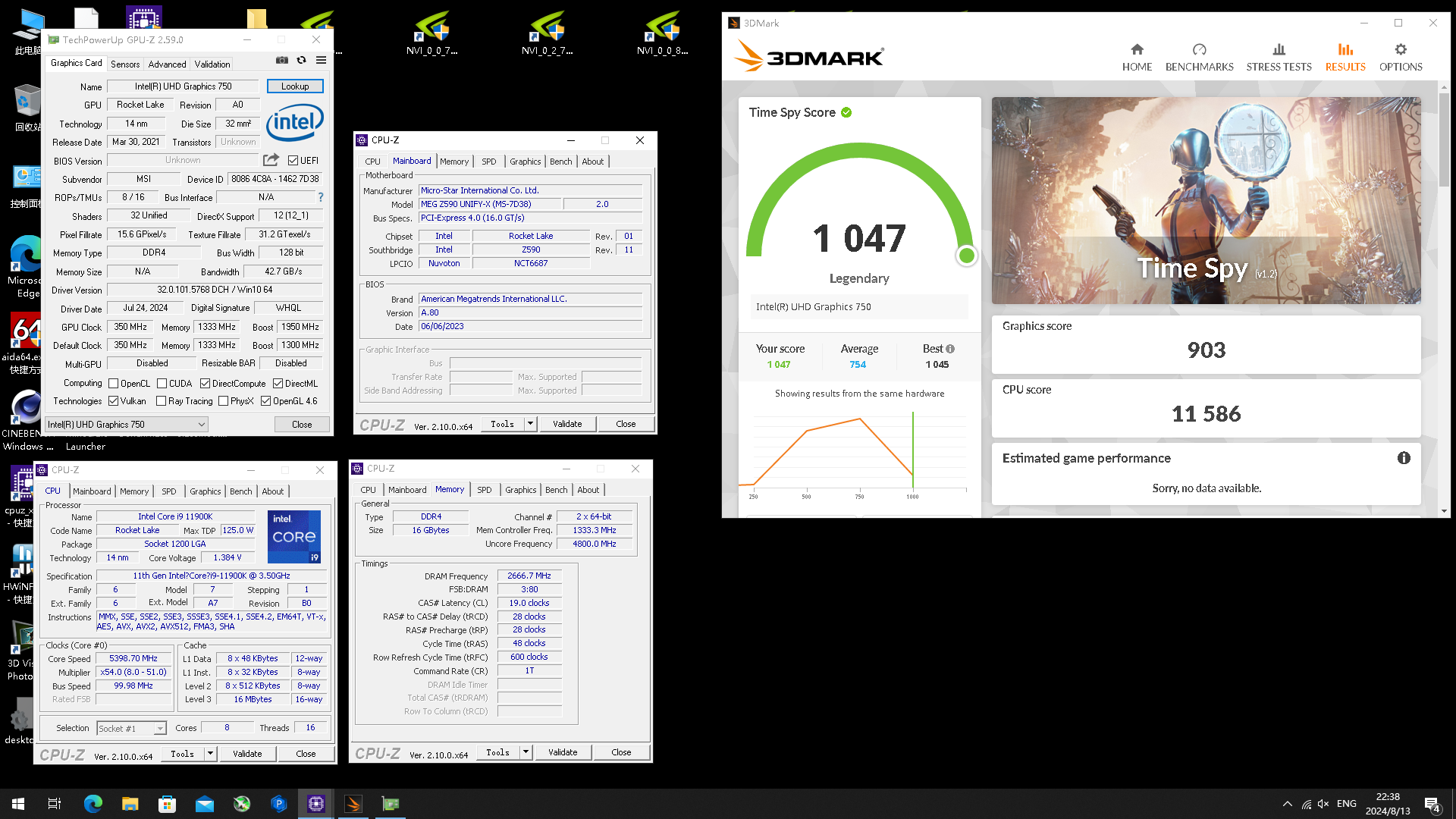Open the aida64 desktop shortcut

coord(26,344)
